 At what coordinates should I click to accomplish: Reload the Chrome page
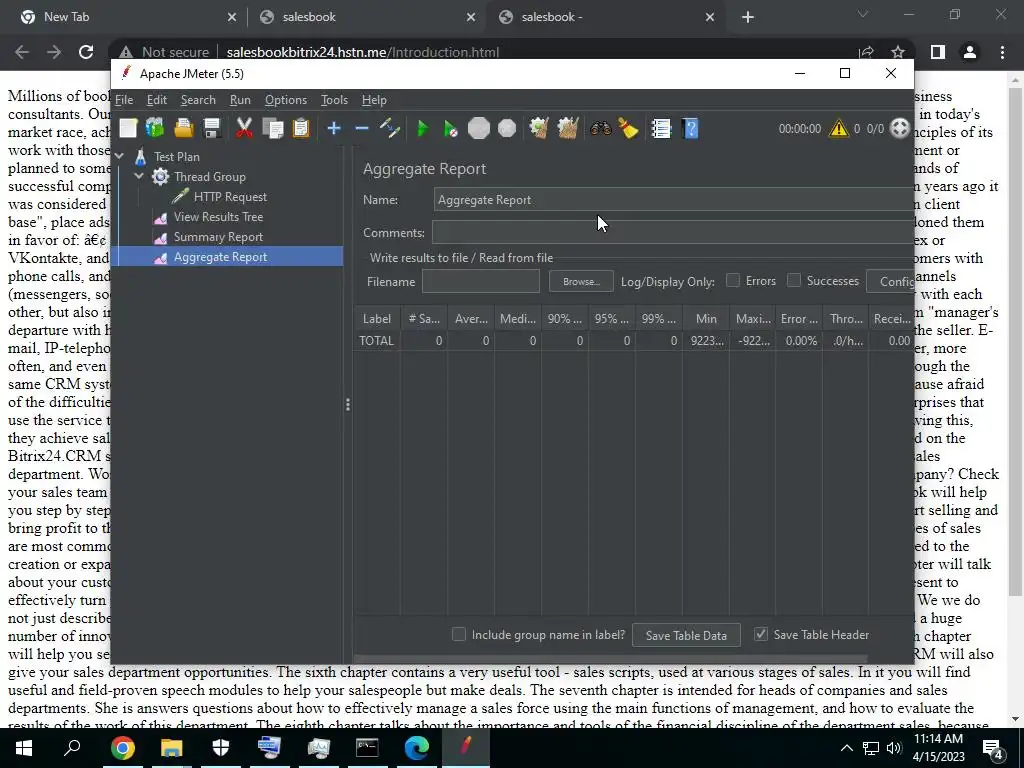(86, 52)
